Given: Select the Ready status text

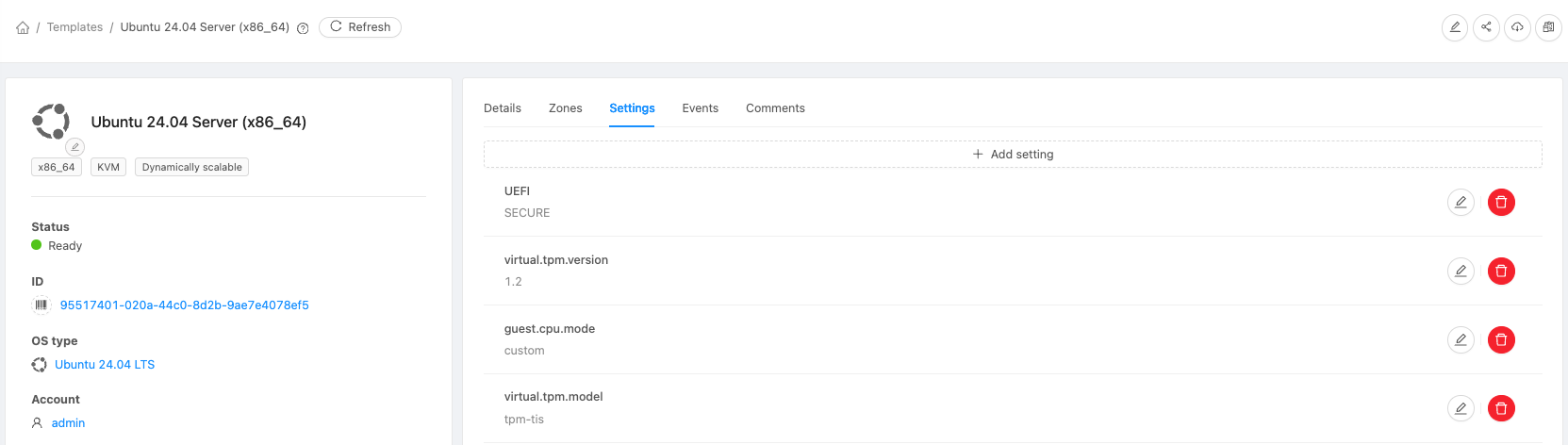Looking at the screenshot, I should (x=65, y=246).
